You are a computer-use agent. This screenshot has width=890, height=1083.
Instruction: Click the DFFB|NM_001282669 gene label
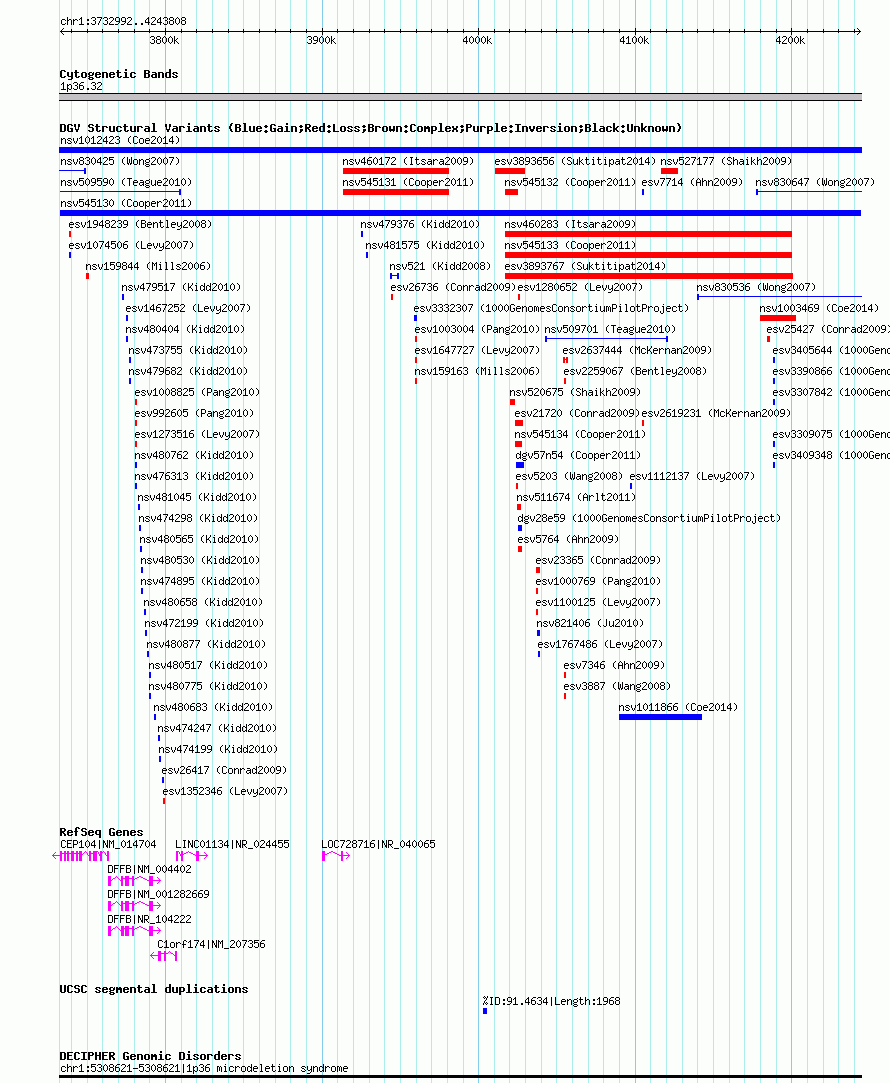(158, 894)
